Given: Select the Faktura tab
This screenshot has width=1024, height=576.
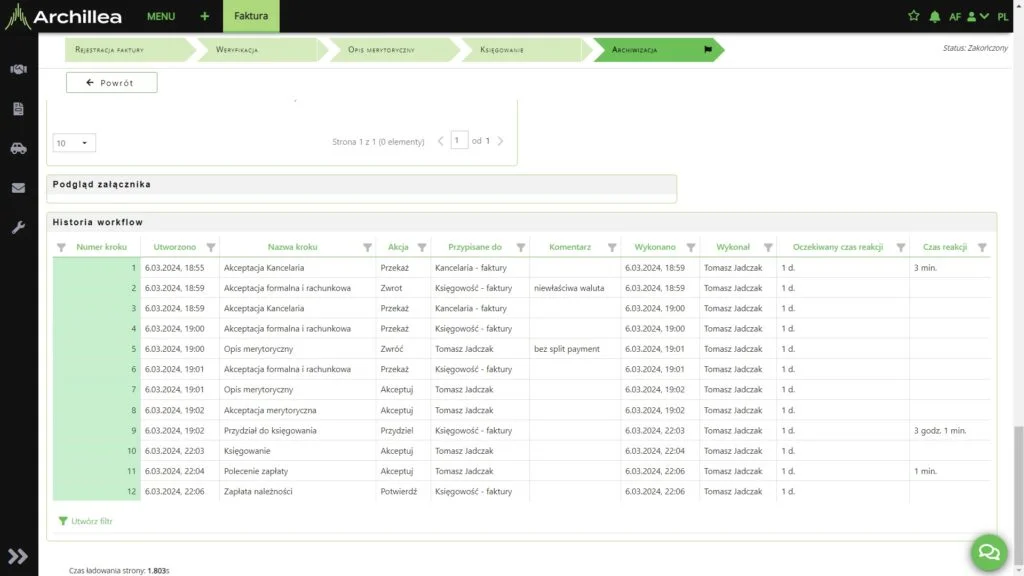Looking at the screenshot, I should (251, 16).
